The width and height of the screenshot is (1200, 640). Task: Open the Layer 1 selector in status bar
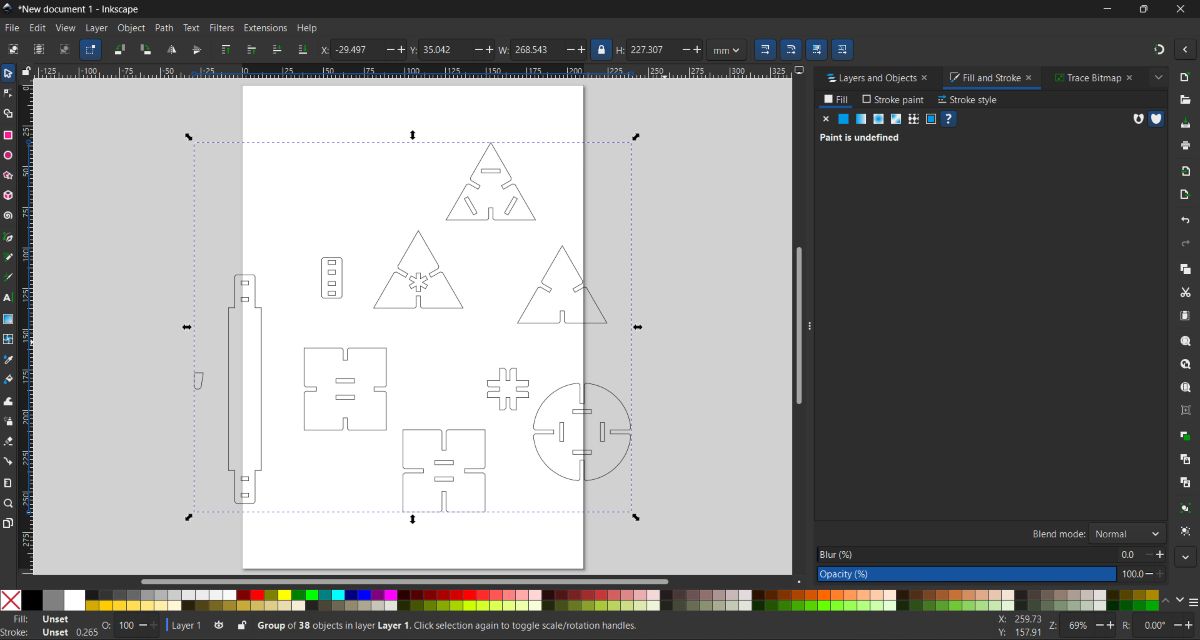pyautogui.click(x=186, y=625)
